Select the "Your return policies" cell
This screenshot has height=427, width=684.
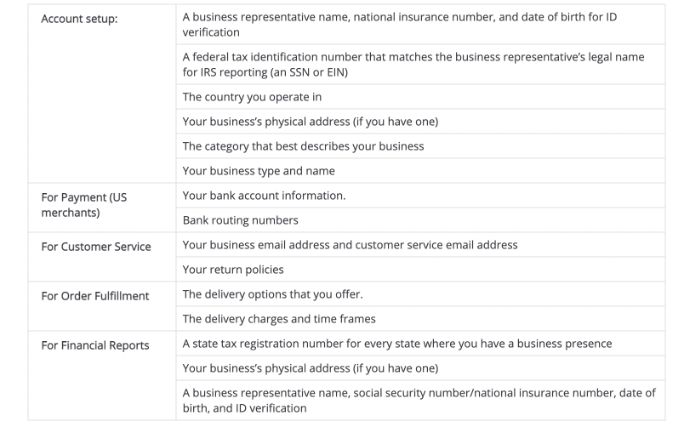point(233,269)
